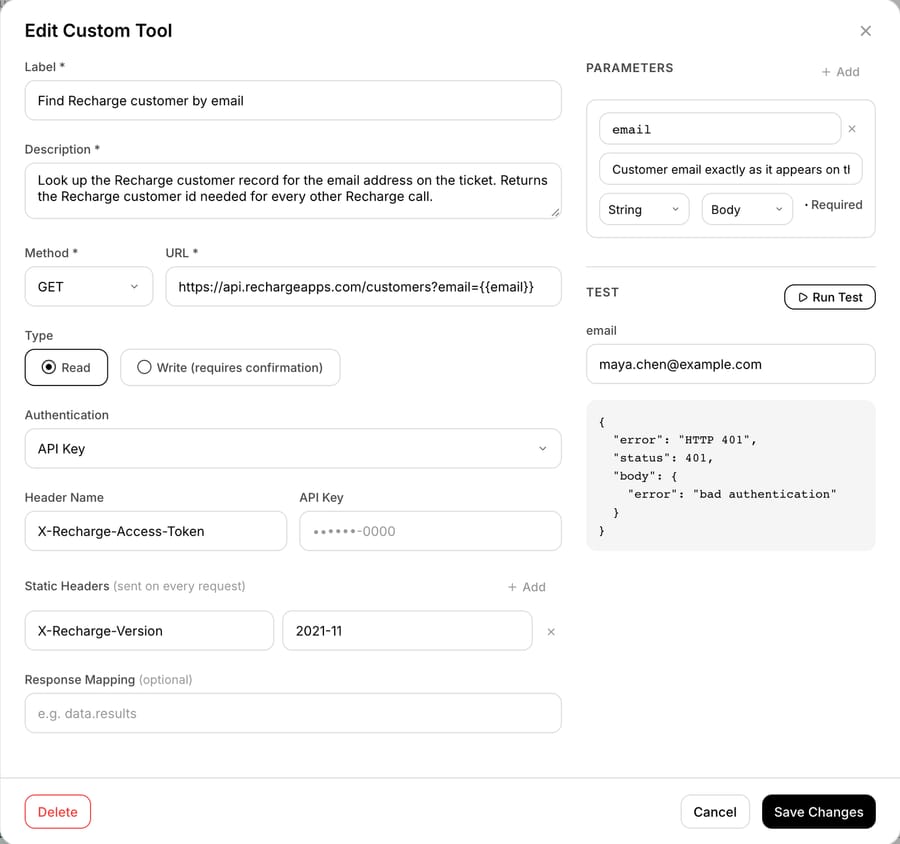Edit the X-Recharge-Version header name field
This screenshot has height=844, width=900.
[x=149, y=630]
